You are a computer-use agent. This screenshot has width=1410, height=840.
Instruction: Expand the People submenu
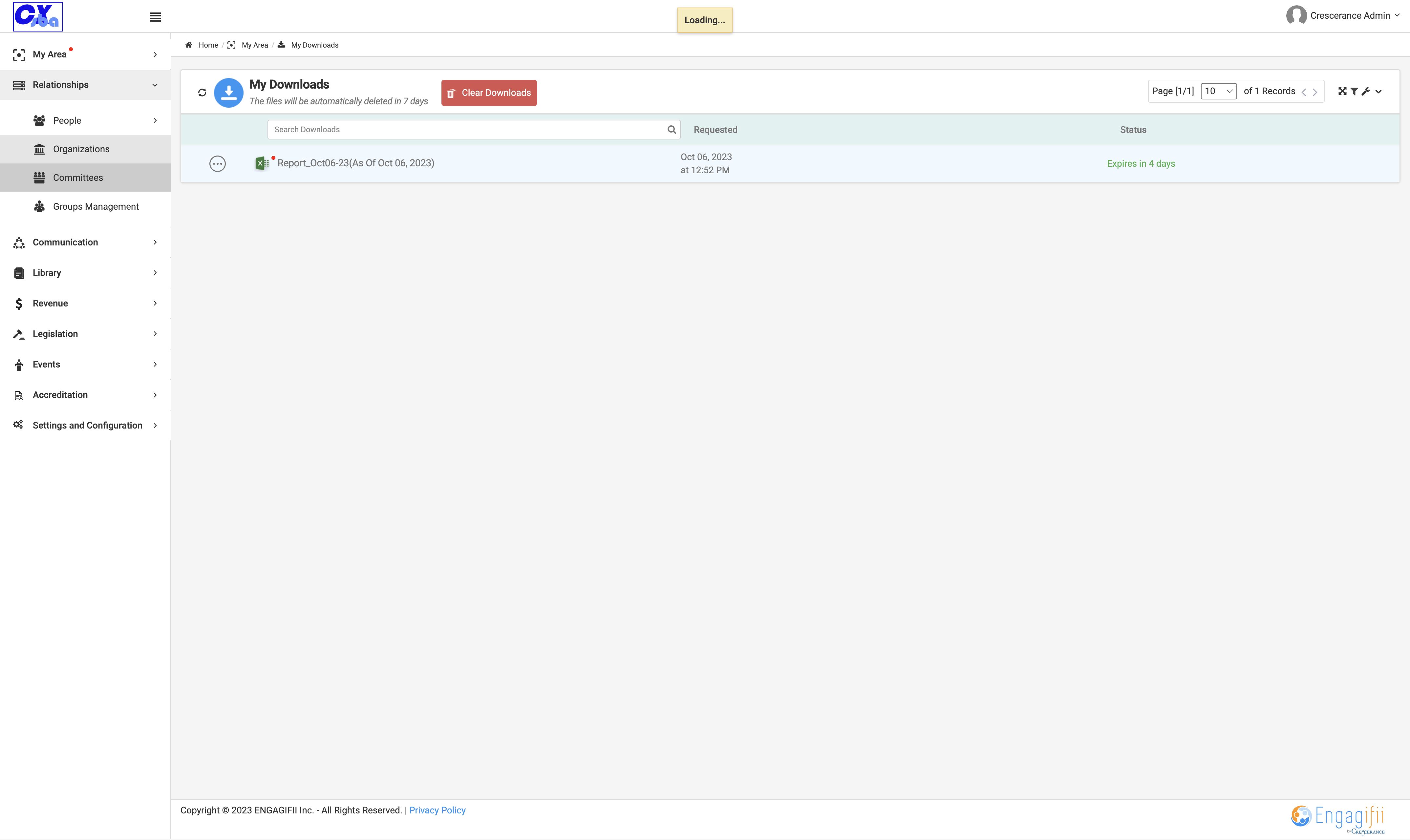85,120
